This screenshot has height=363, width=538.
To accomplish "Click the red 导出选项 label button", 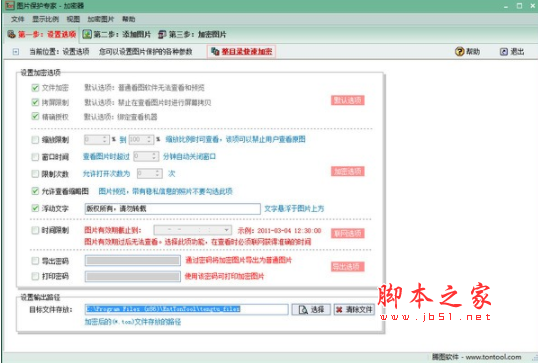I will (x=348, y=267).
